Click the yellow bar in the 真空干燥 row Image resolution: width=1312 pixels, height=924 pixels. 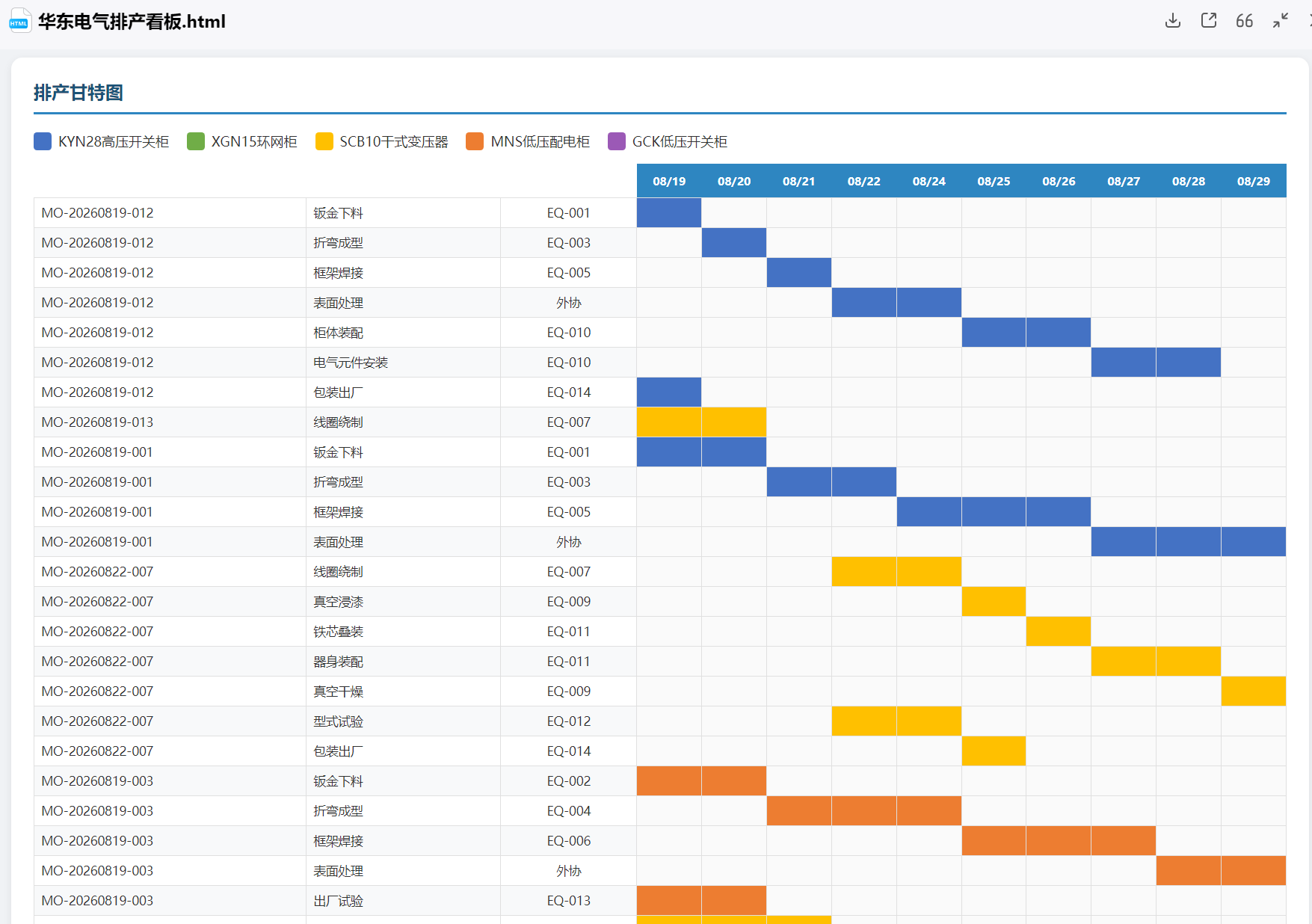pyautogui.click(x=1254, y=692)
